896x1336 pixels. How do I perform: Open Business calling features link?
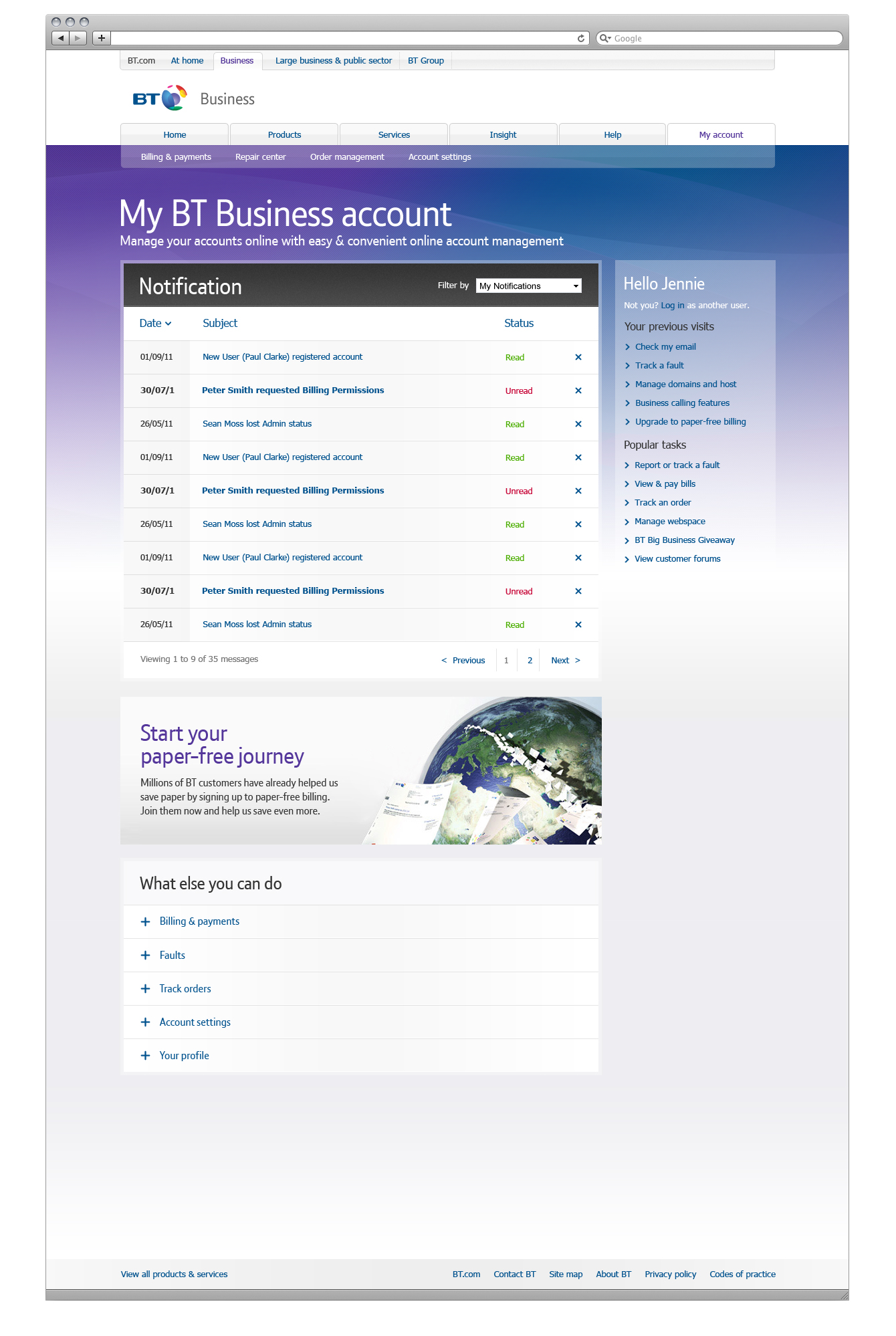[x=682, y=403]
